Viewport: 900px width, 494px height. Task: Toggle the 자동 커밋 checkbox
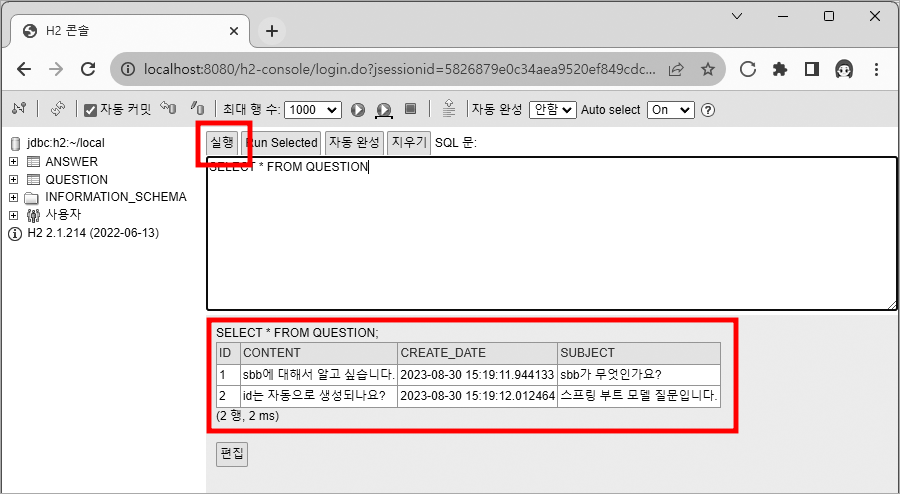90,110
